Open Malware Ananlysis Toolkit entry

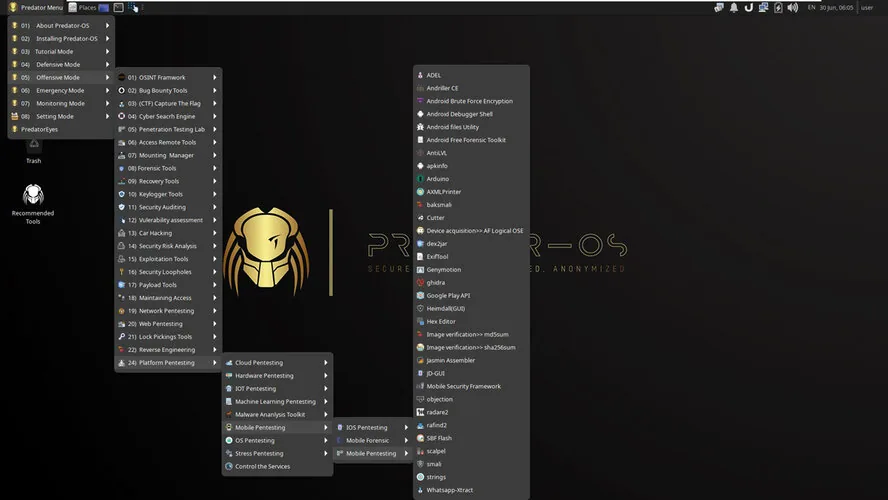(277, 414)
